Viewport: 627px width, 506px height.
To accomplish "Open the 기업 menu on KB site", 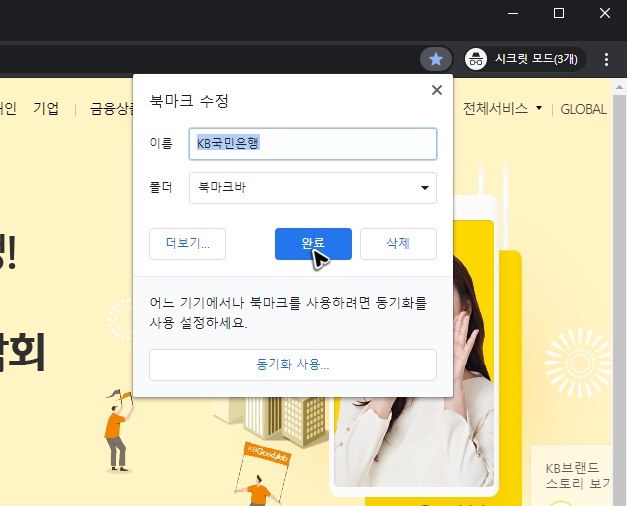I will [x=46, y=108].
